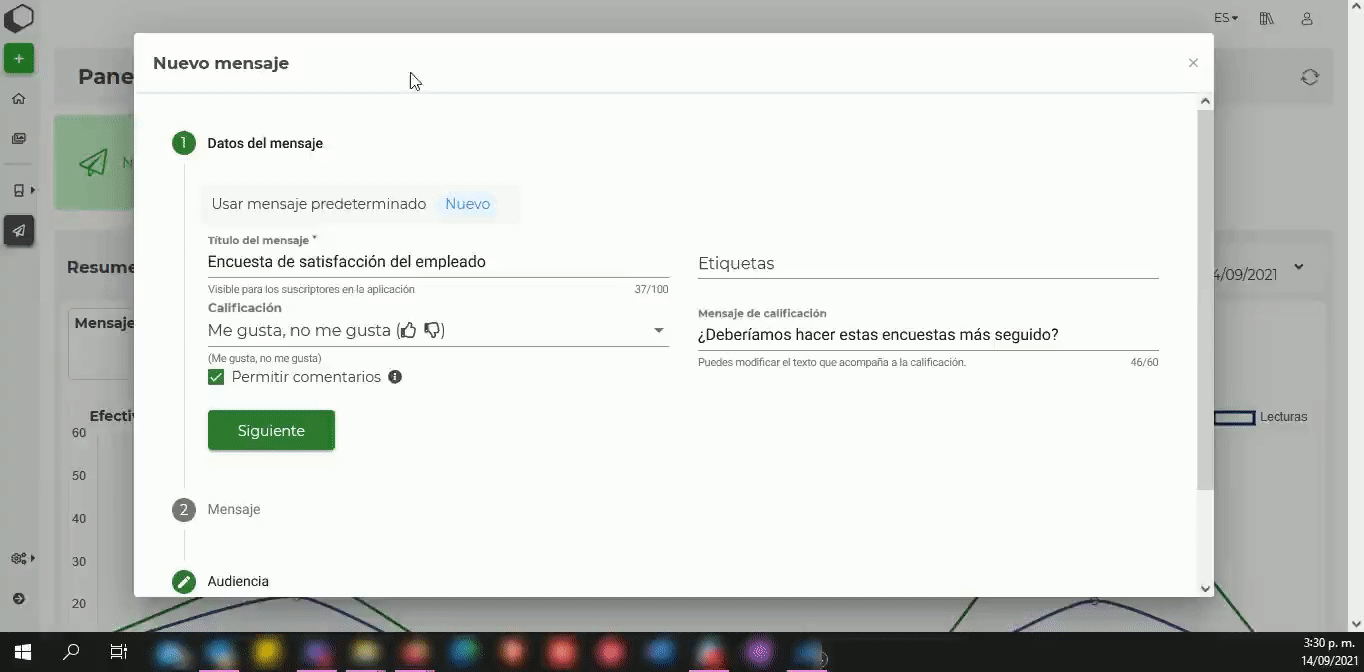Open the user profile icon
The image size is (1364, 672).
[1307, 18]
